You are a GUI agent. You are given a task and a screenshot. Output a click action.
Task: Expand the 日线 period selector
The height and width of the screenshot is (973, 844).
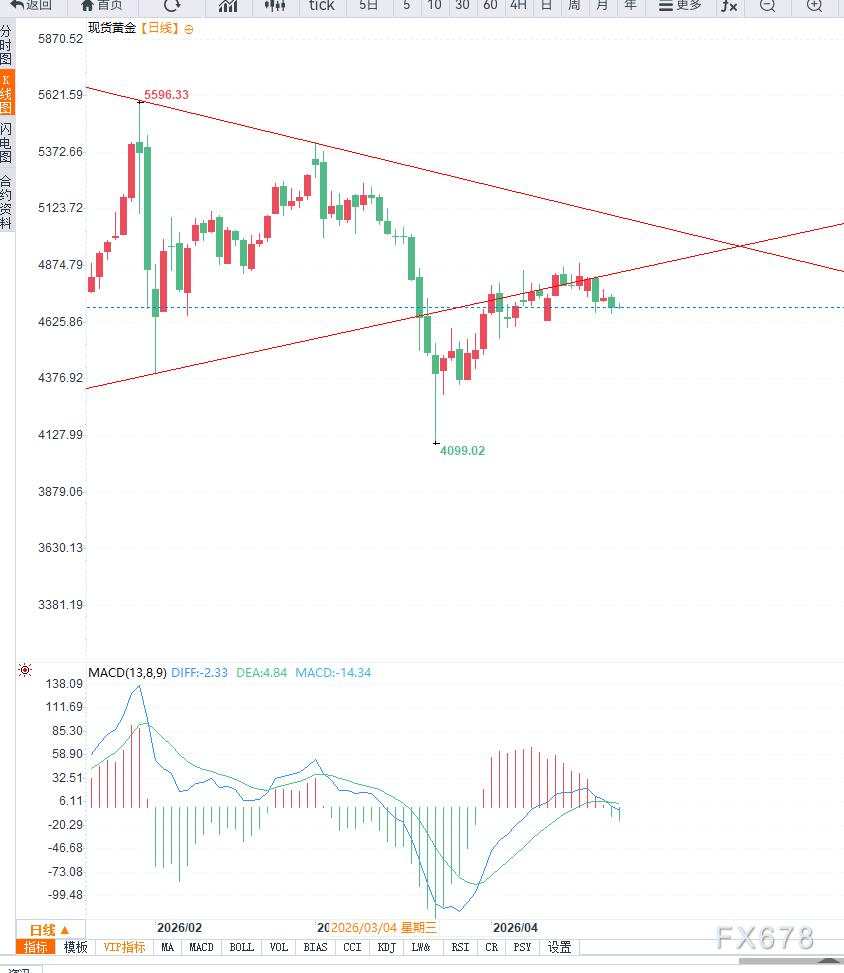tap(49, 929)
